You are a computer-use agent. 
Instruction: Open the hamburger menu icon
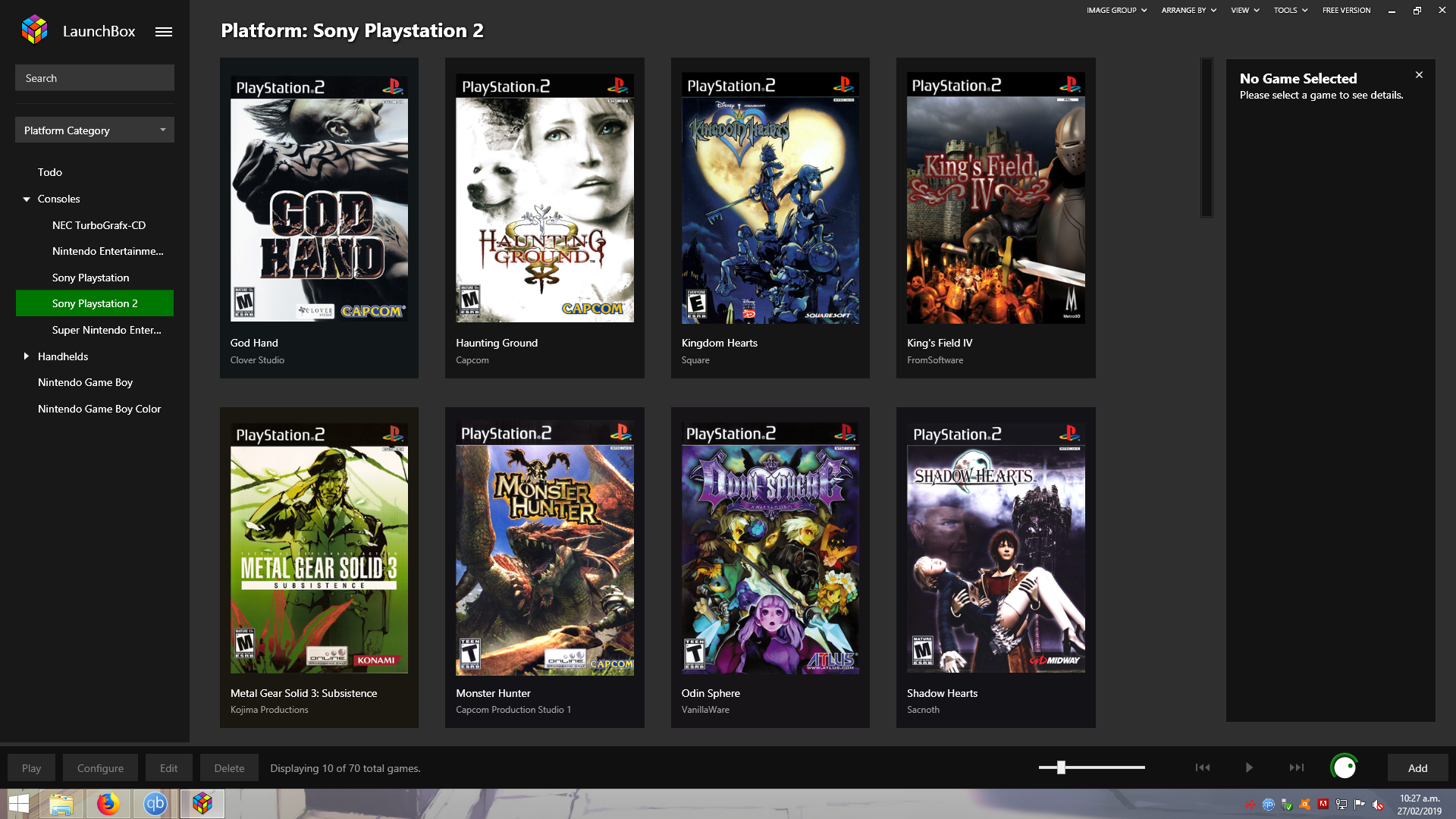pyautogui.click(x=164, y=32)
